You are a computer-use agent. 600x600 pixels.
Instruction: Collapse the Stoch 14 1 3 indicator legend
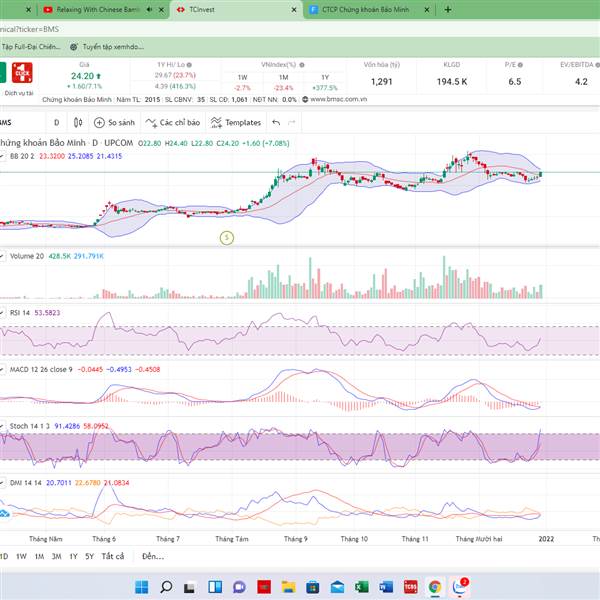click(x=2, y=426)
